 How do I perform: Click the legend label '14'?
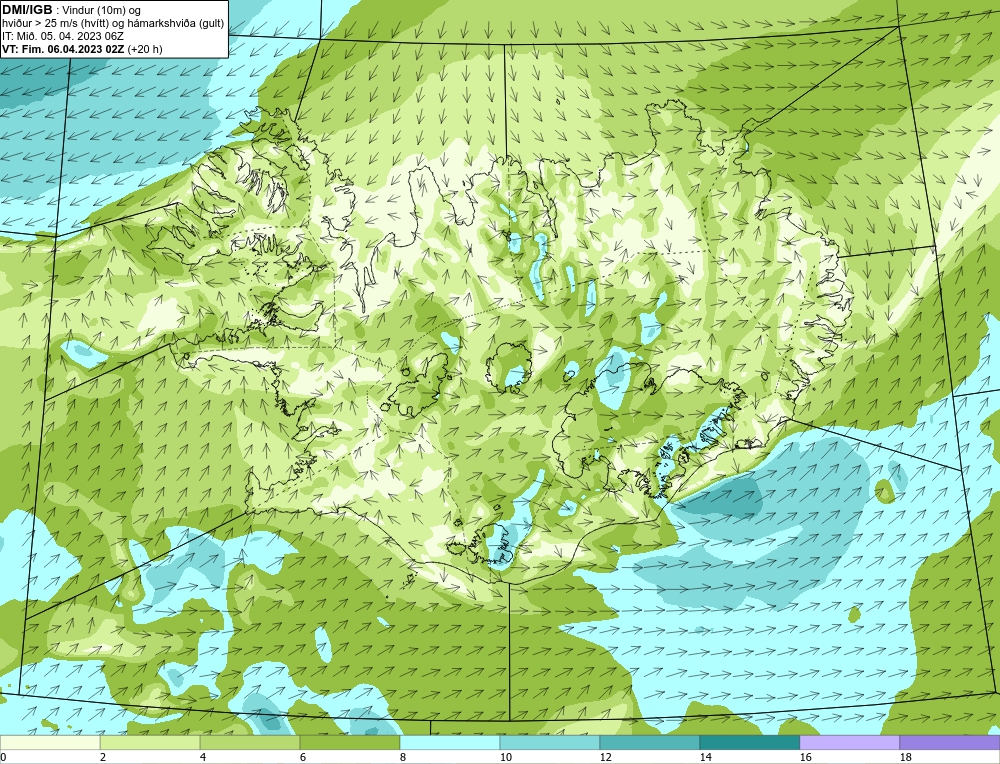[x=705, y=757]
